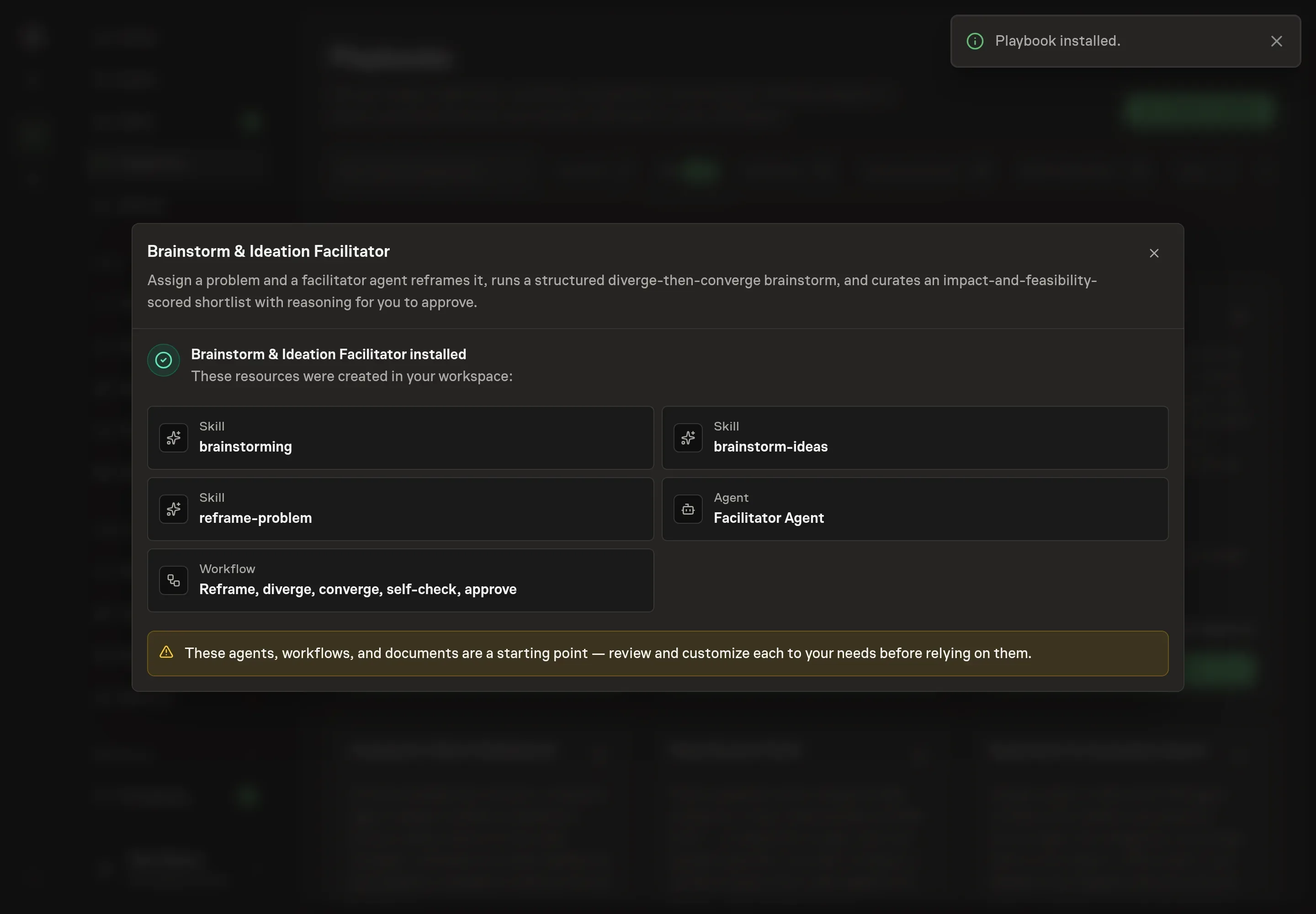The image size is (1316, 914).
Task: Open the 'reframe-problem' skill name
Action: 255,518
